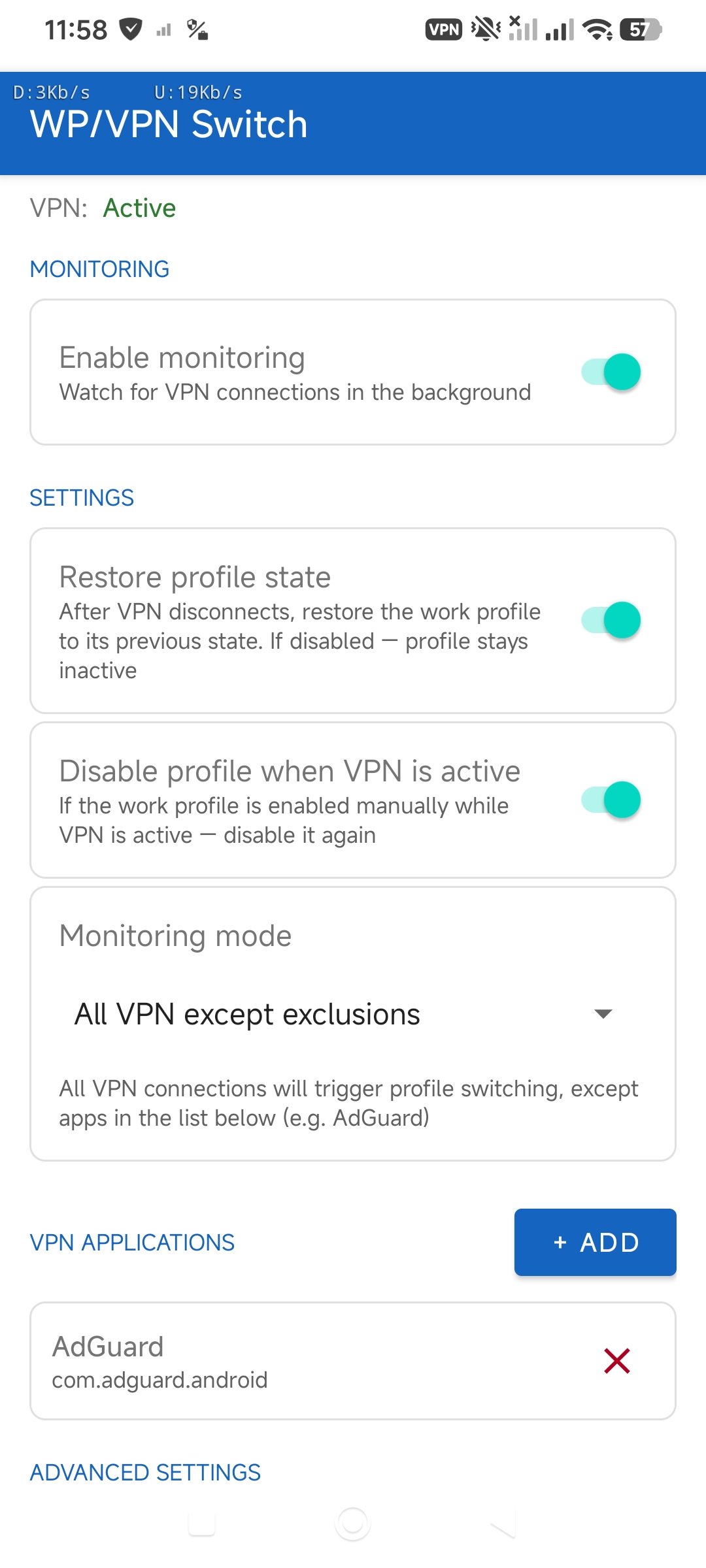
Task: Tap the recent apps square button
Action: 202,1524
